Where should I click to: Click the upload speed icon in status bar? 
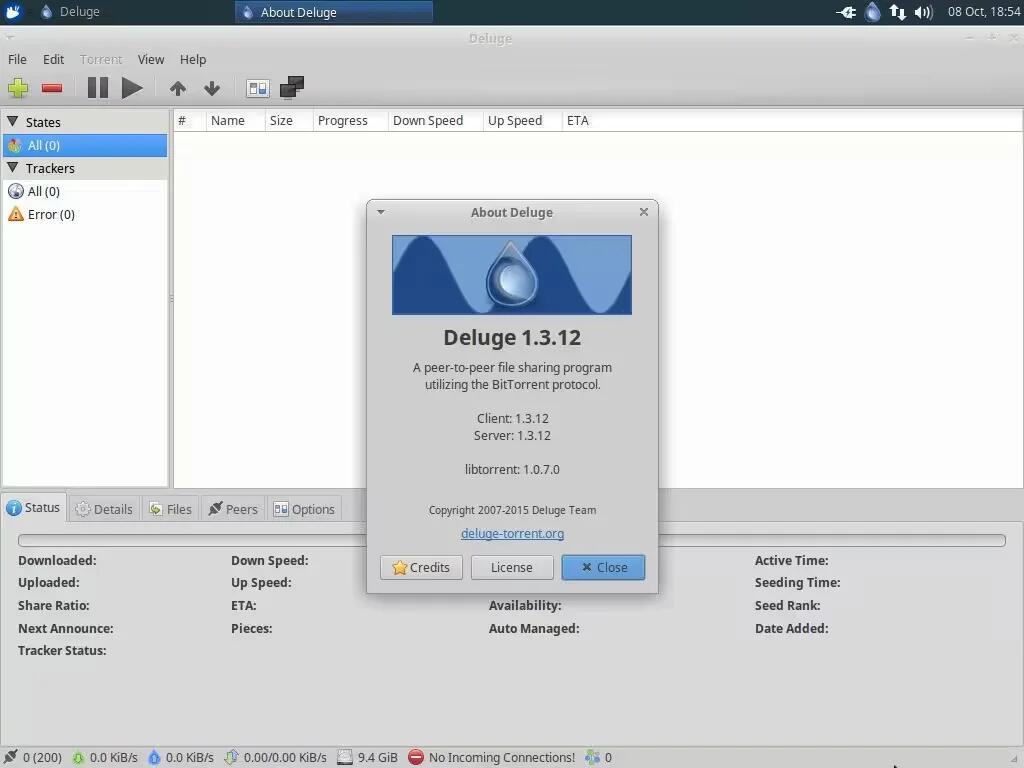[154, 758]
